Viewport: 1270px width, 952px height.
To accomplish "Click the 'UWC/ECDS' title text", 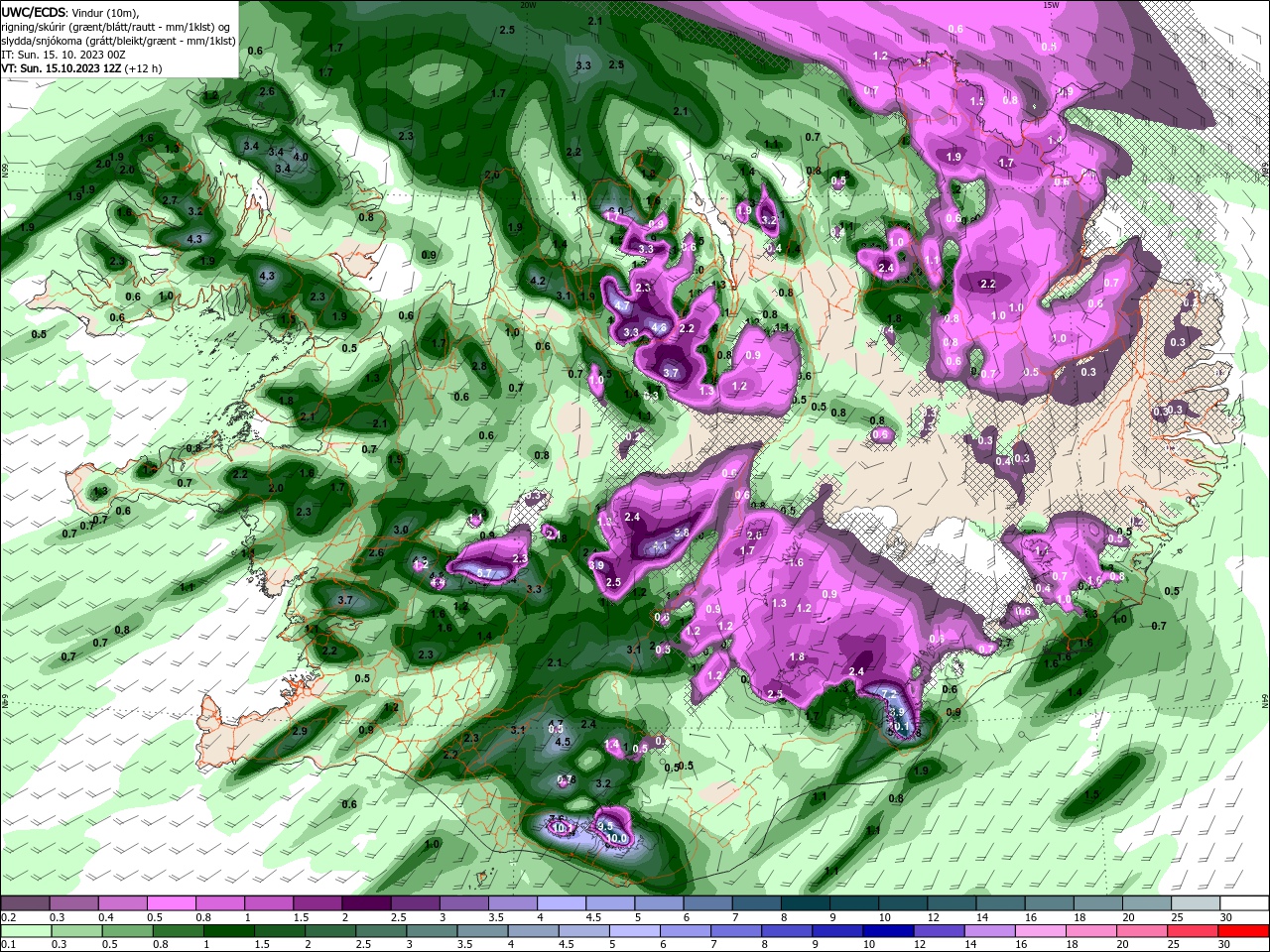I will click(x=32, y=12).
